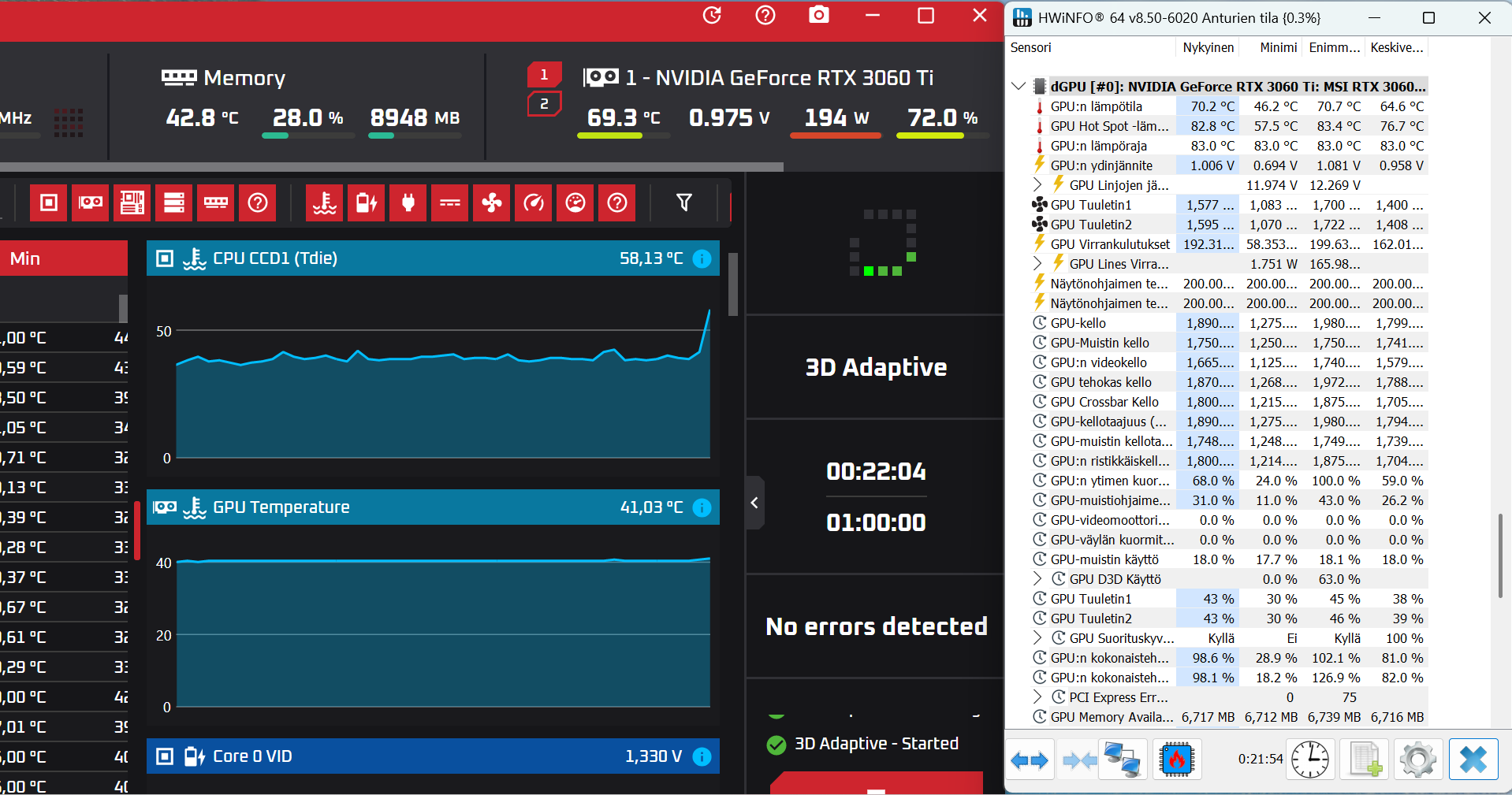Viewport: 1512px width, 795px height.
Task: Expand the GPU Linjojen jä... row
Action: 1037,184
